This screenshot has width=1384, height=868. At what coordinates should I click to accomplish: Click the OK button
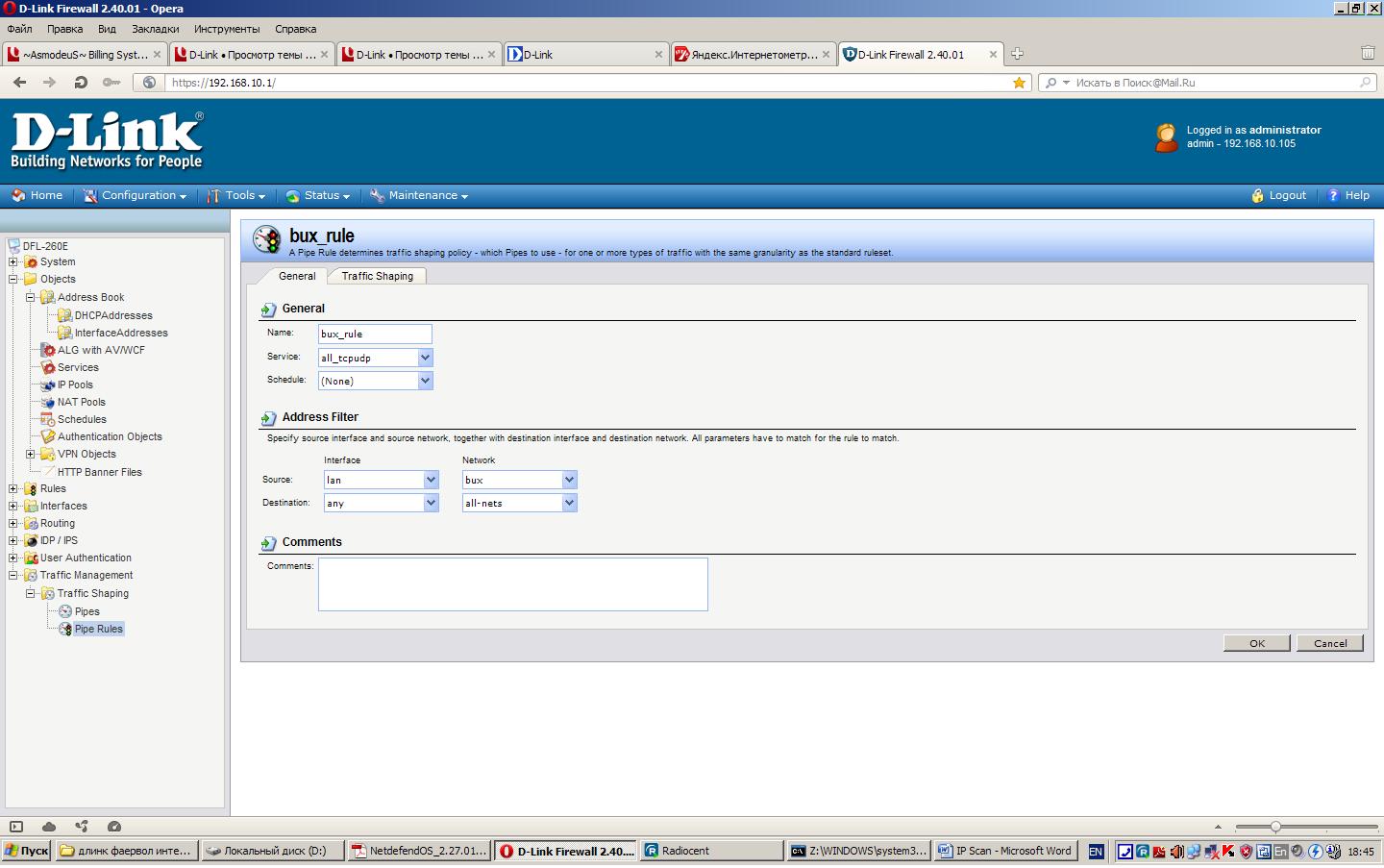[1257, 643]
